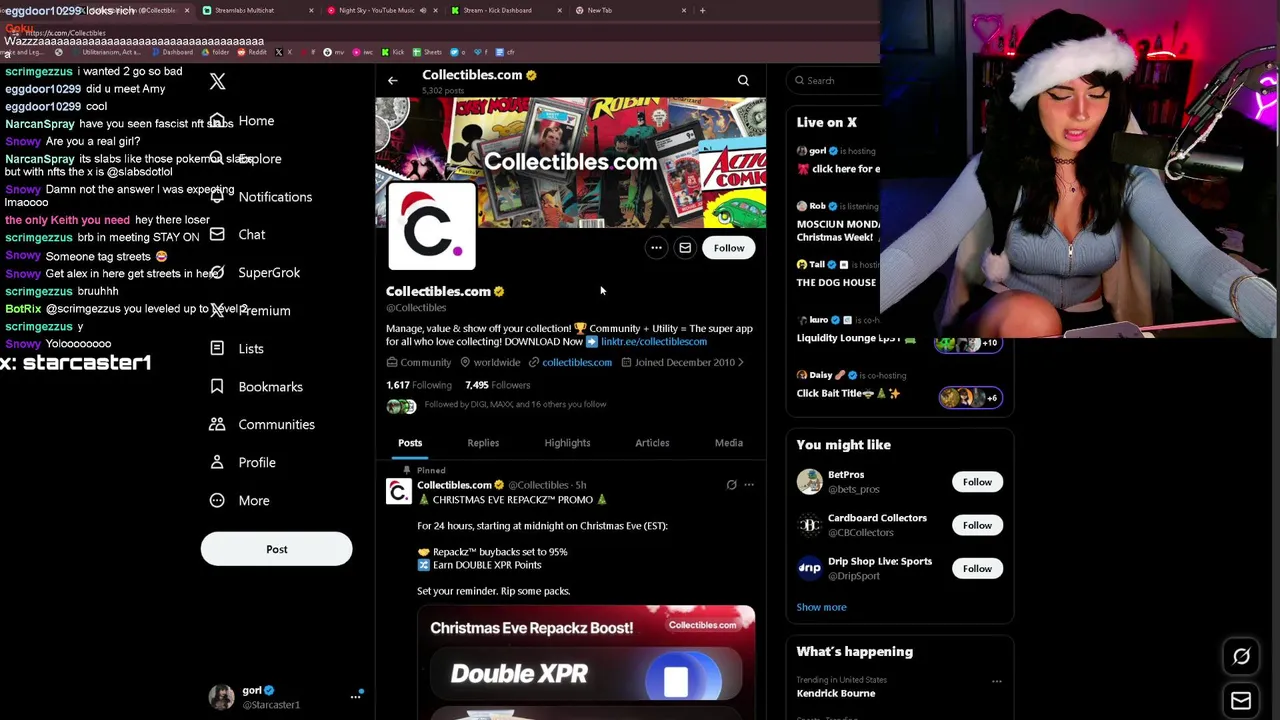Expand the More menu in the sidebar
The width and height of the screenshot is (1280, 720).
tap(240, 500)
